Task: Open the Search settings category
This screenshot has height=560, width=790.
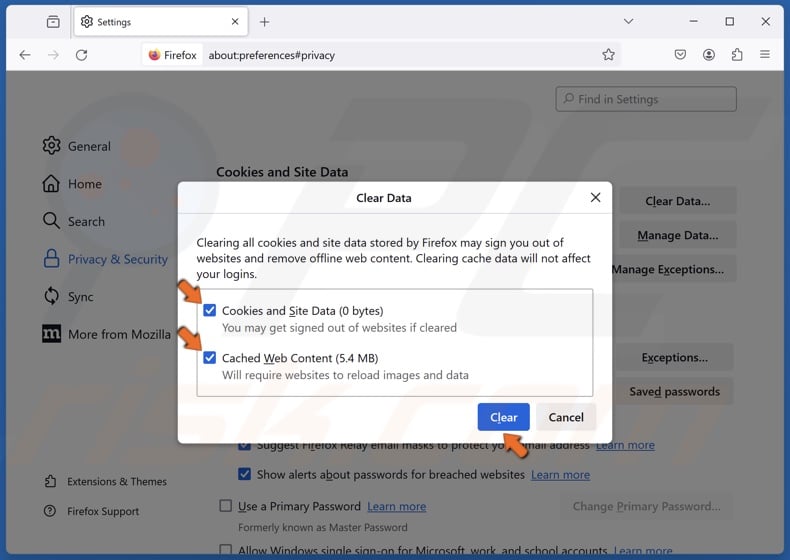Action: [74, 221]
